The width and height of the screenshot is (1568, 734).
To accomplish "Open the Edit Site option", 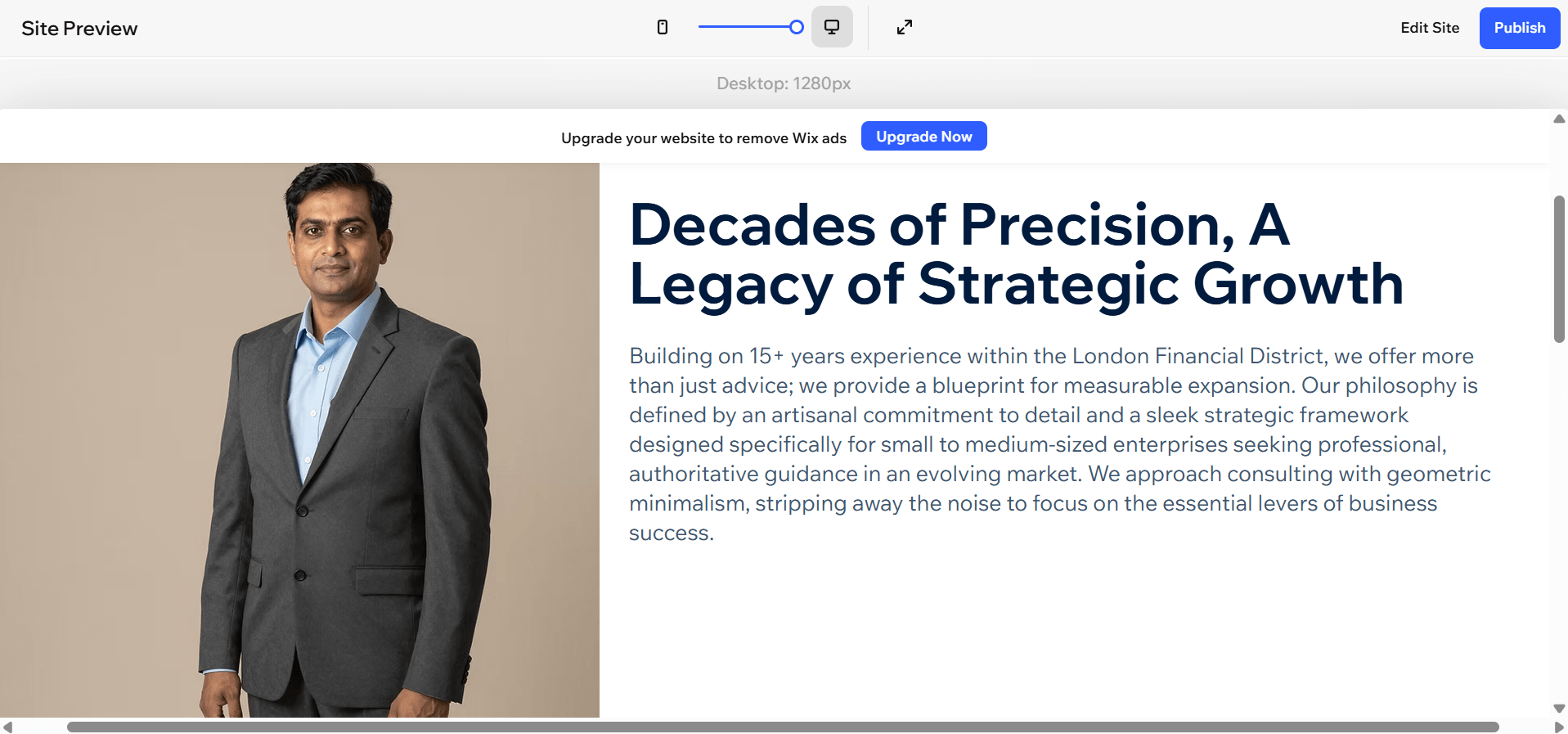I will point(1429,27).
